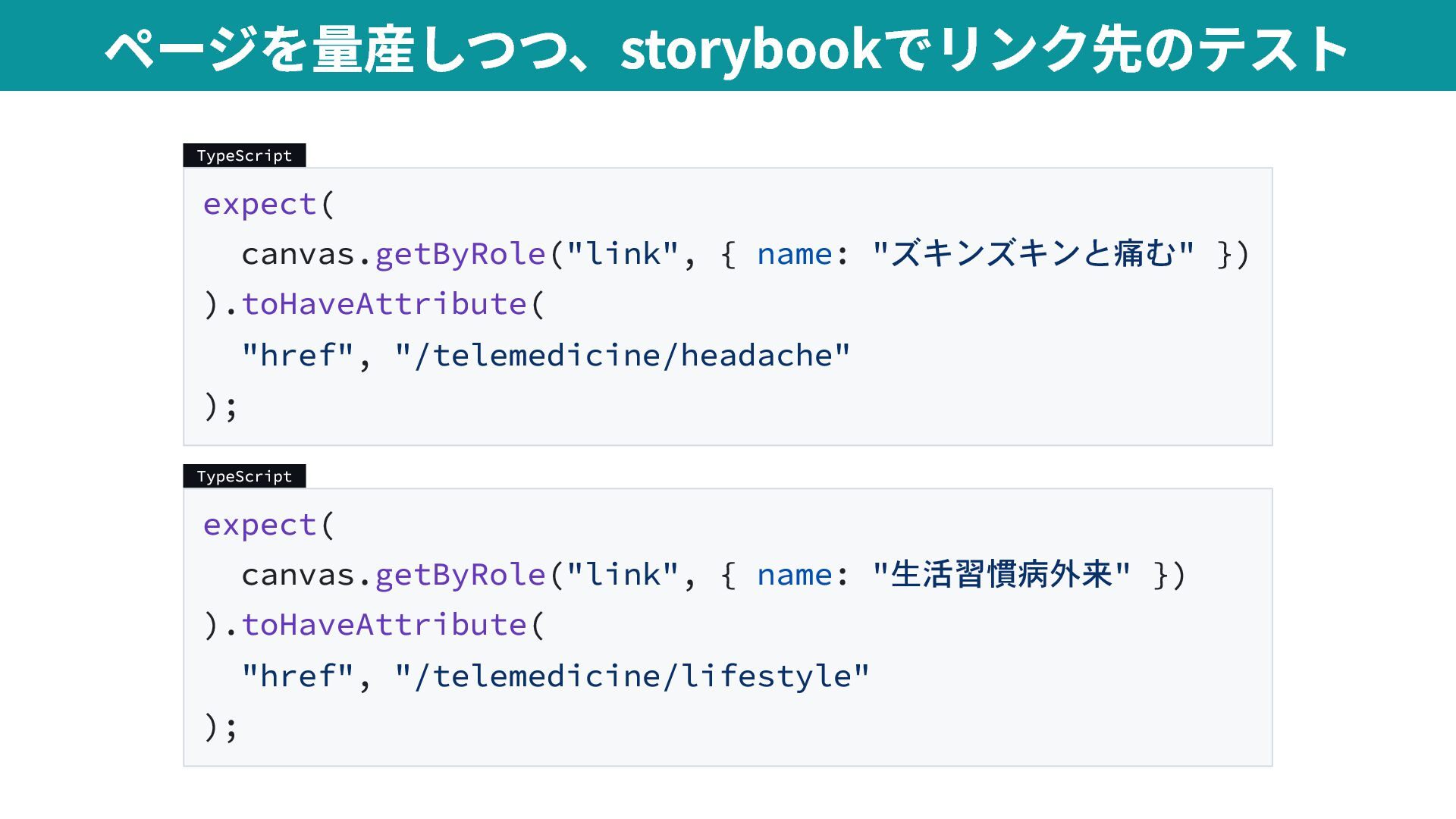Image resolution: width=1456 pixels, height=819 pixels.
Task: Click the first TypeScript language label
Action: click(x=244, y=155)
